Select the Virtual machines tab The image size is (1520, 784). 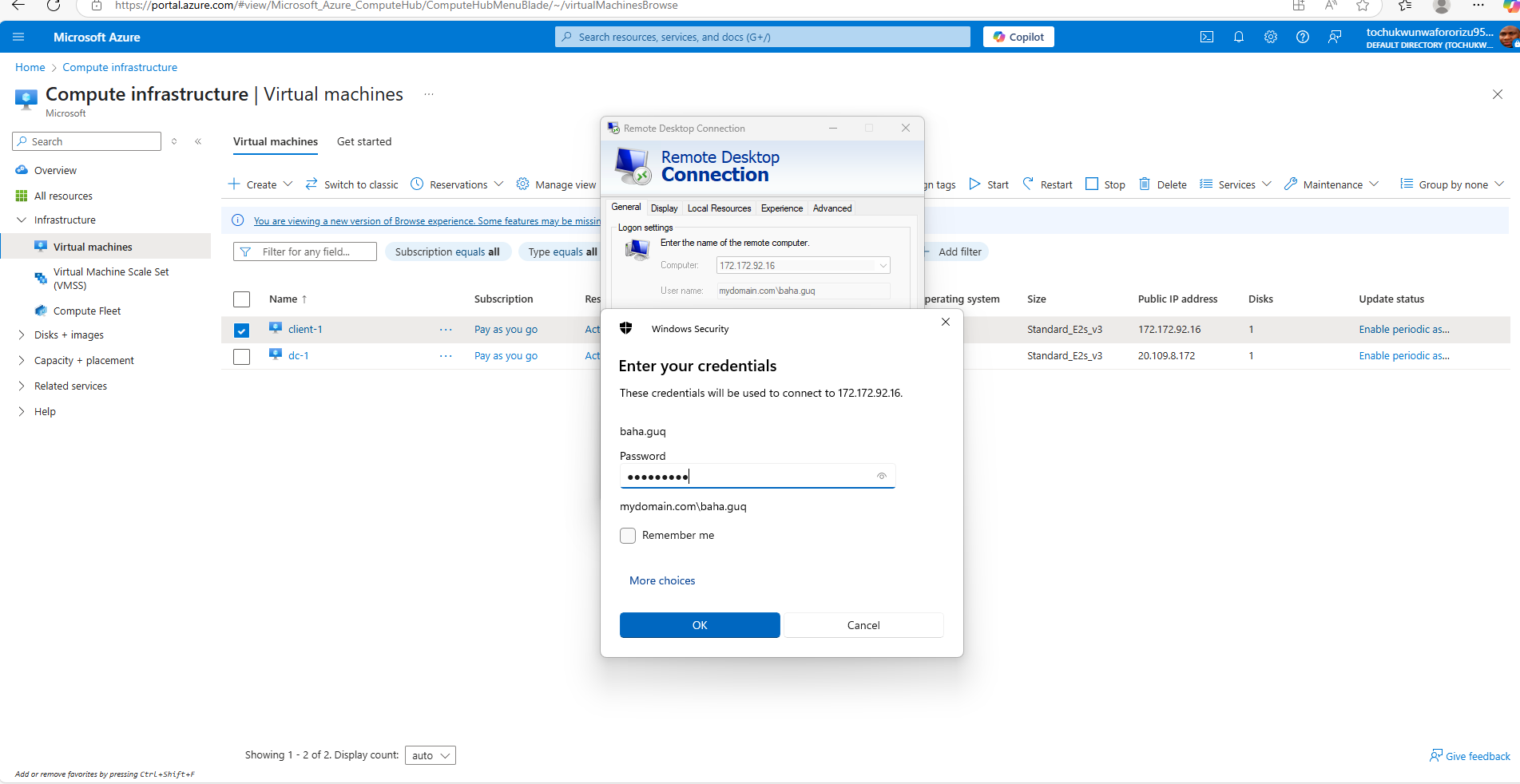click(276, 141)
